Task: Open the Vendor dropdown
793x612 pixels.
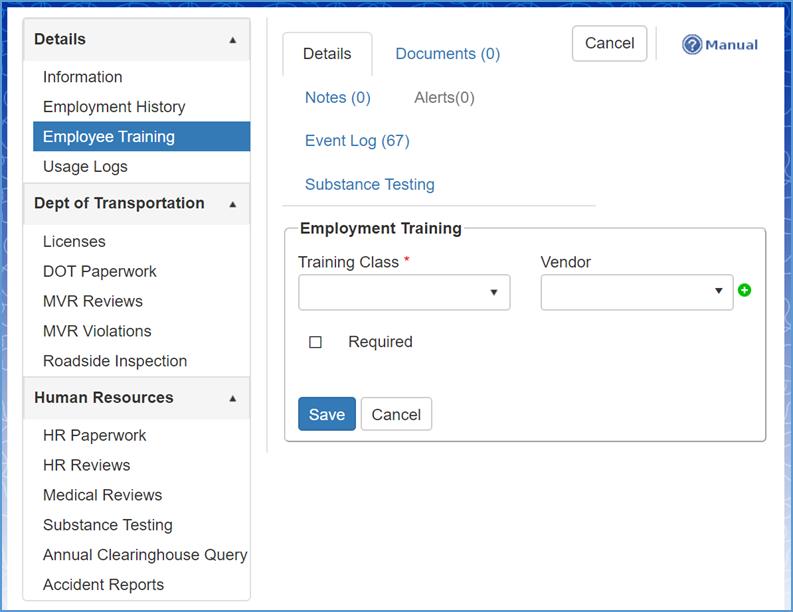Action: pos(636,292)
